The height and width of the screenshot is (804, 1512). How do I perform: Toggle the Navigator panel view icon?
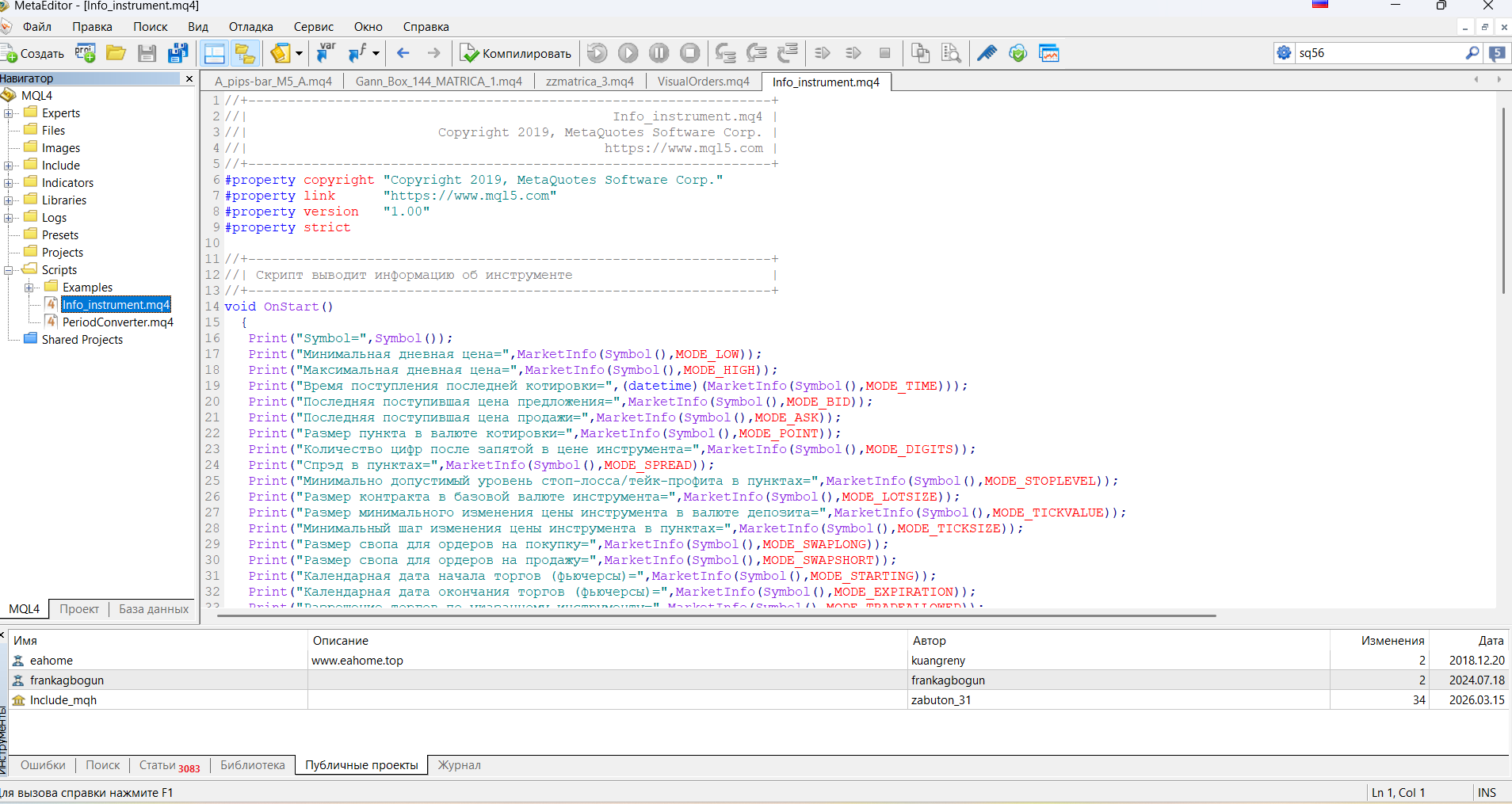pyautogui.click(x=214, y=53)
